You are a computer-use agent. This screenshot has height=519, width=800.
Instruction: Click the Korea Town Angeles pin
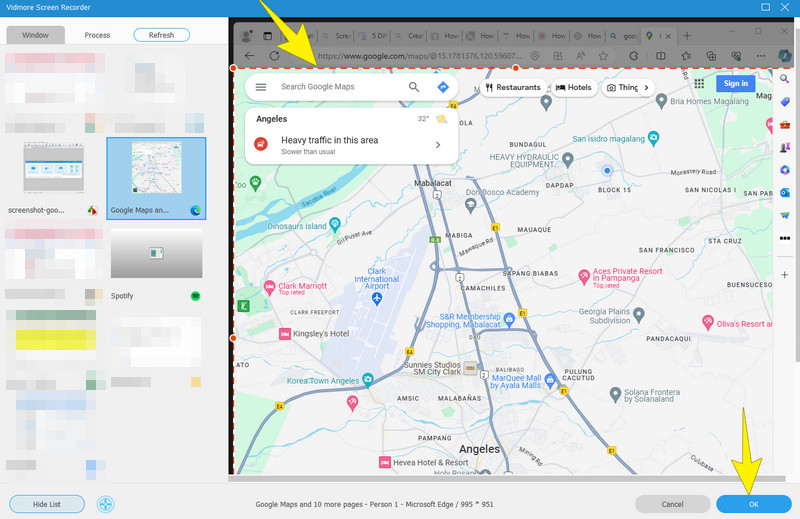(367, 379)
